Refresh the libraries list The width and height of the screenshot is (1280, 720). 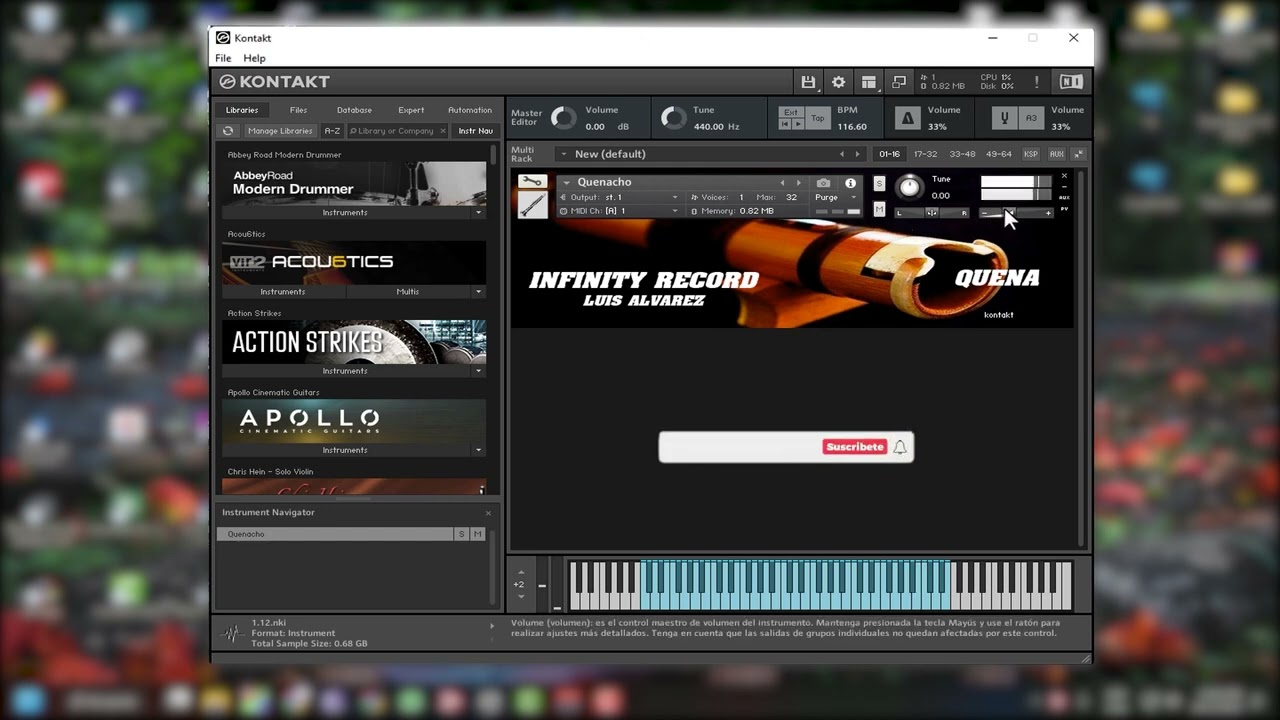click(x=228, y=131)
